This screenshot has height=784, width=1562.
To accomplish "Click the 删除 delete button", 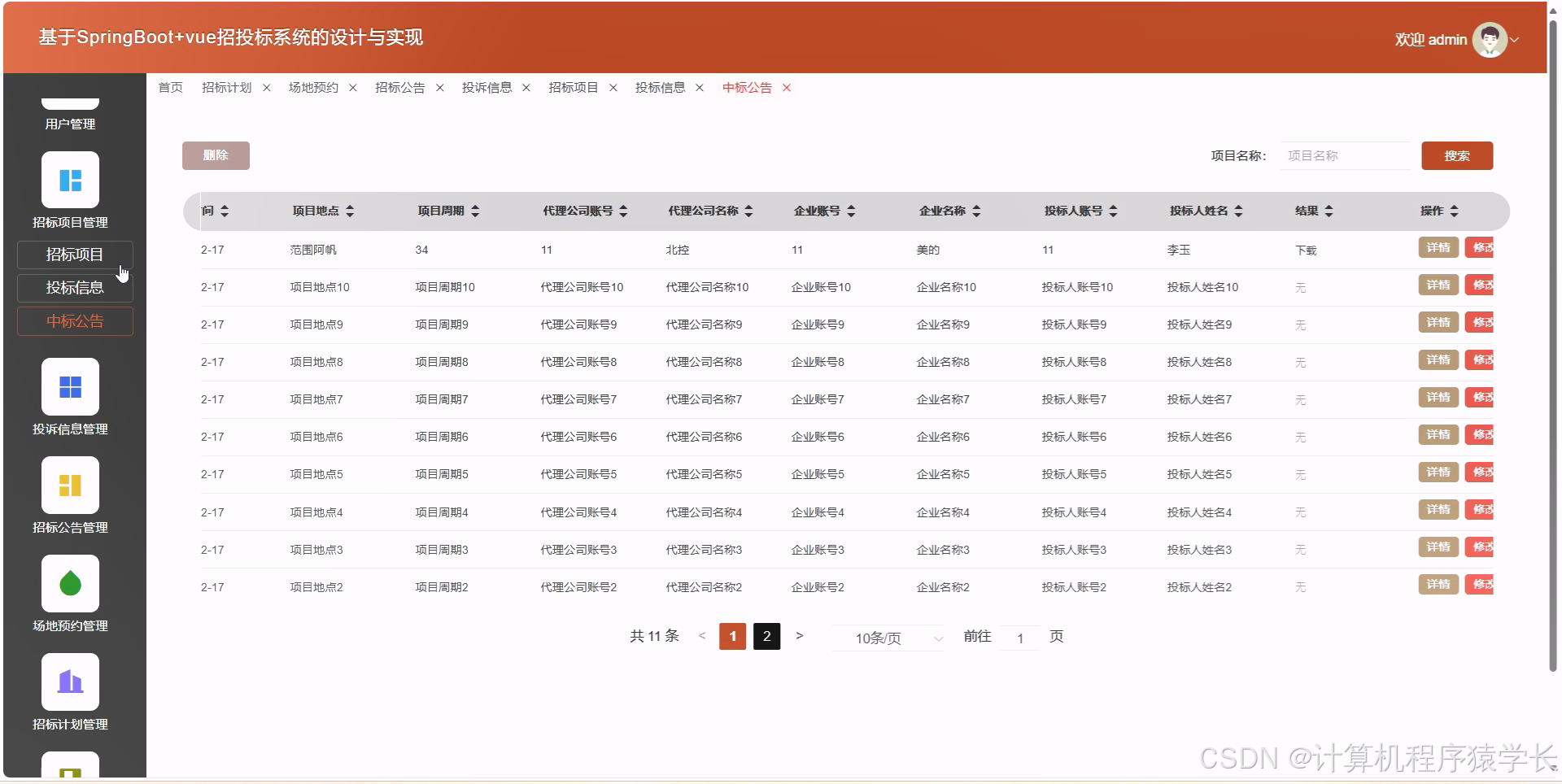I will [216, 155].
